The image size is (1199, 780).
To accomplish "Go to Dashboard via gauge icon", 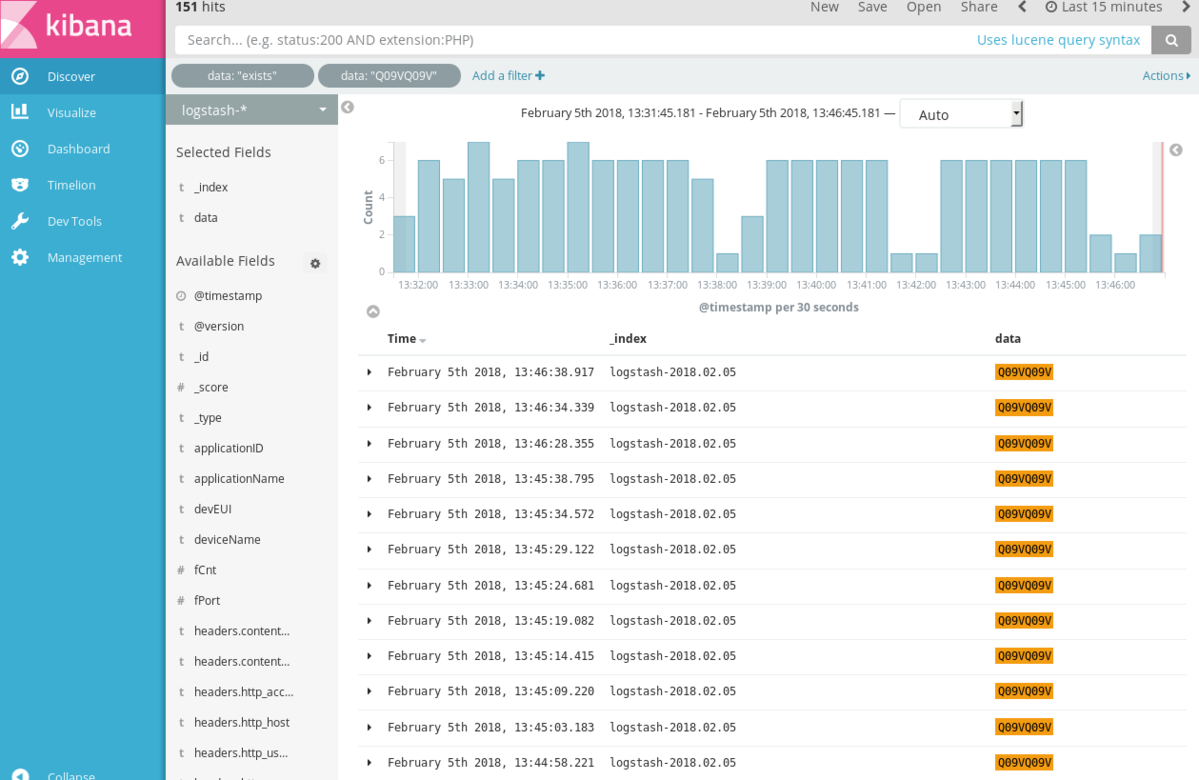I will tap(20, 148).
